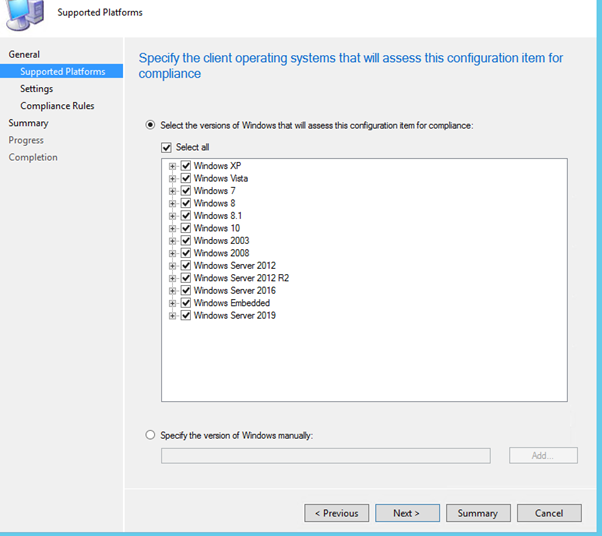Click the Next > button
602x536 pixels.
[407, 513]
